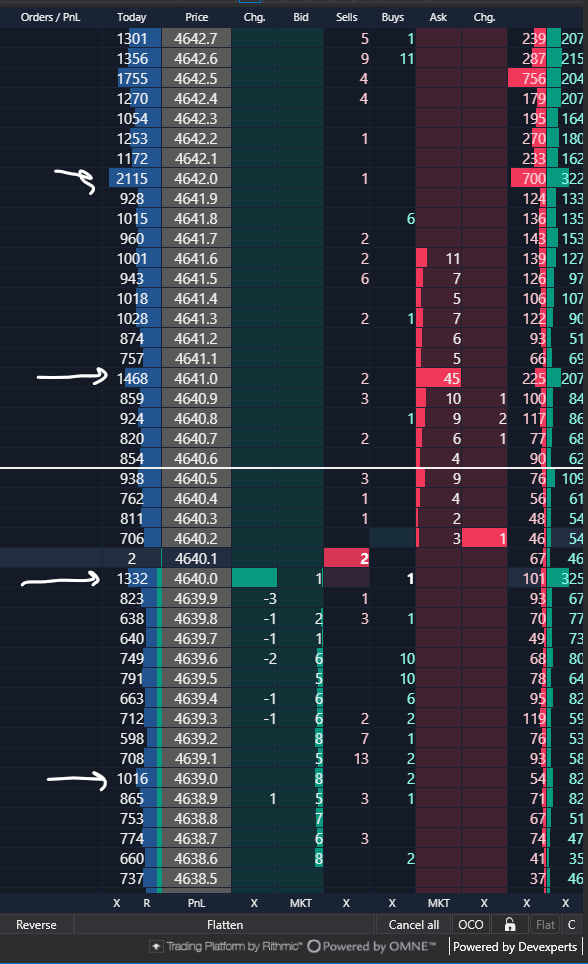Toggle the OCO order mode button
The width and height of the screenshot is (588, 964).
click(471, 925)
